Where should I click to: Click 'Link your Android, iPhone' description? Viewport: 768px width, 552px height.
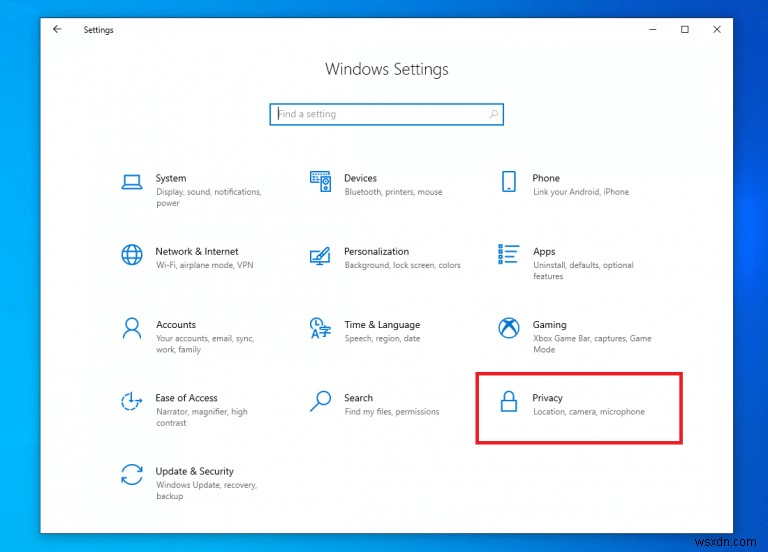pyautogui.click(x=581, y=192)
